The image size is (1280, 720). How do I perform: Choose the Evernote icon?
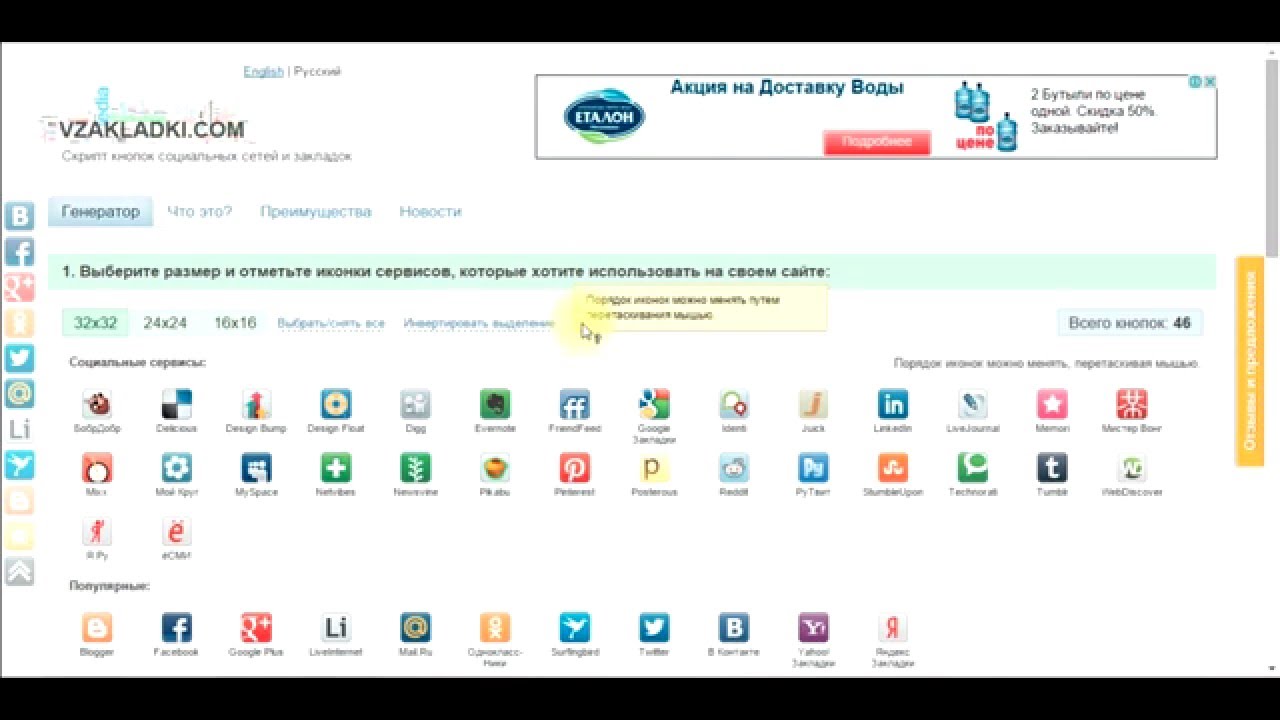495,404
